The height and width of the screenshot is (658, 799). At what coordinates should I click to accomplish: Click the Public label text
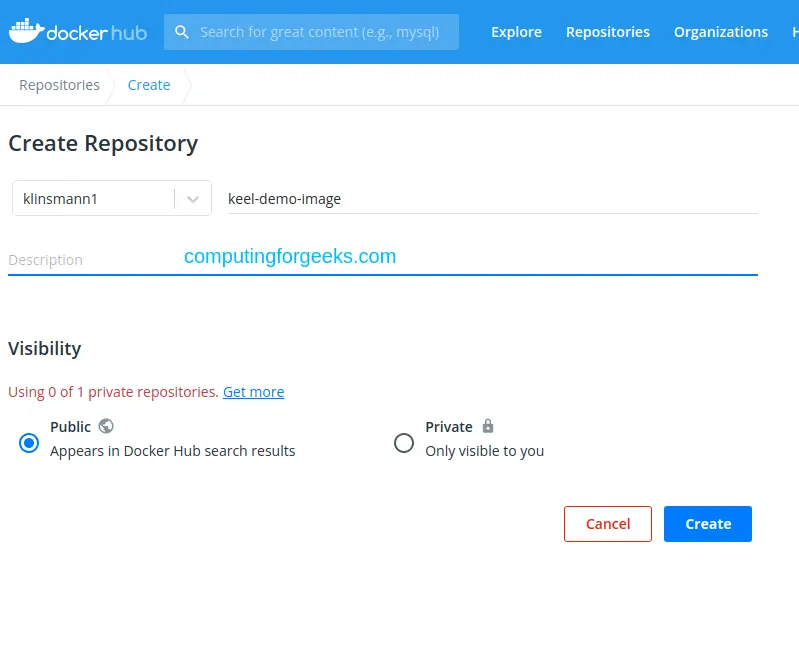coord(70,427)
